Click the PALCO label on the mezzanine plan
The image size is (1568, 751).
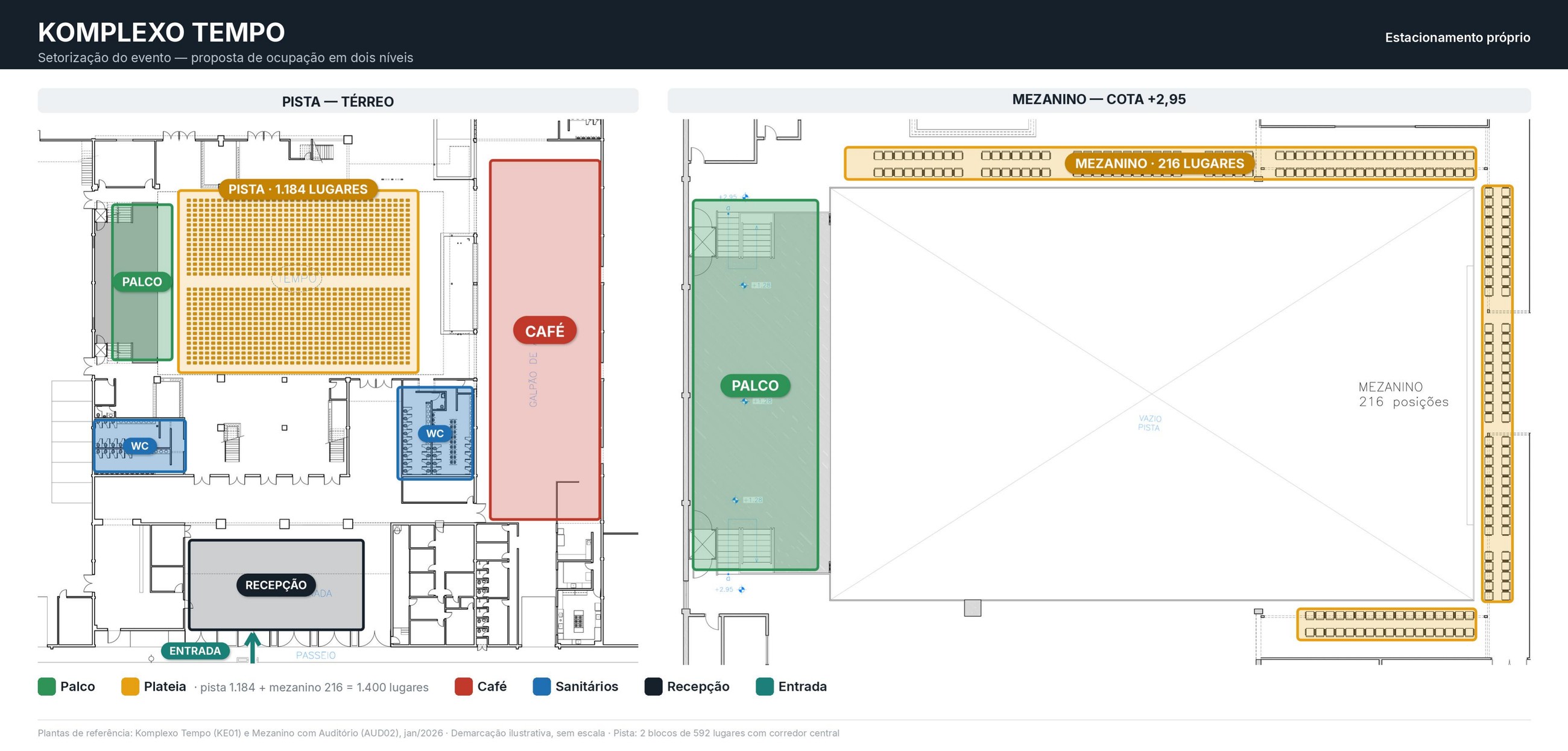[755, 385]
